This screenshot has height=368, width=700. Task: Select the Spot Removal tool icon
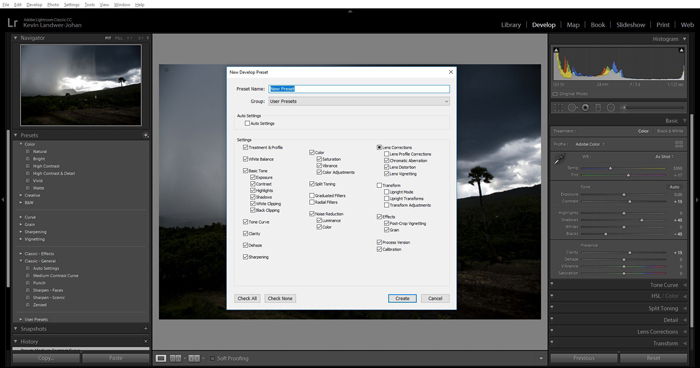tap(572, 108)
